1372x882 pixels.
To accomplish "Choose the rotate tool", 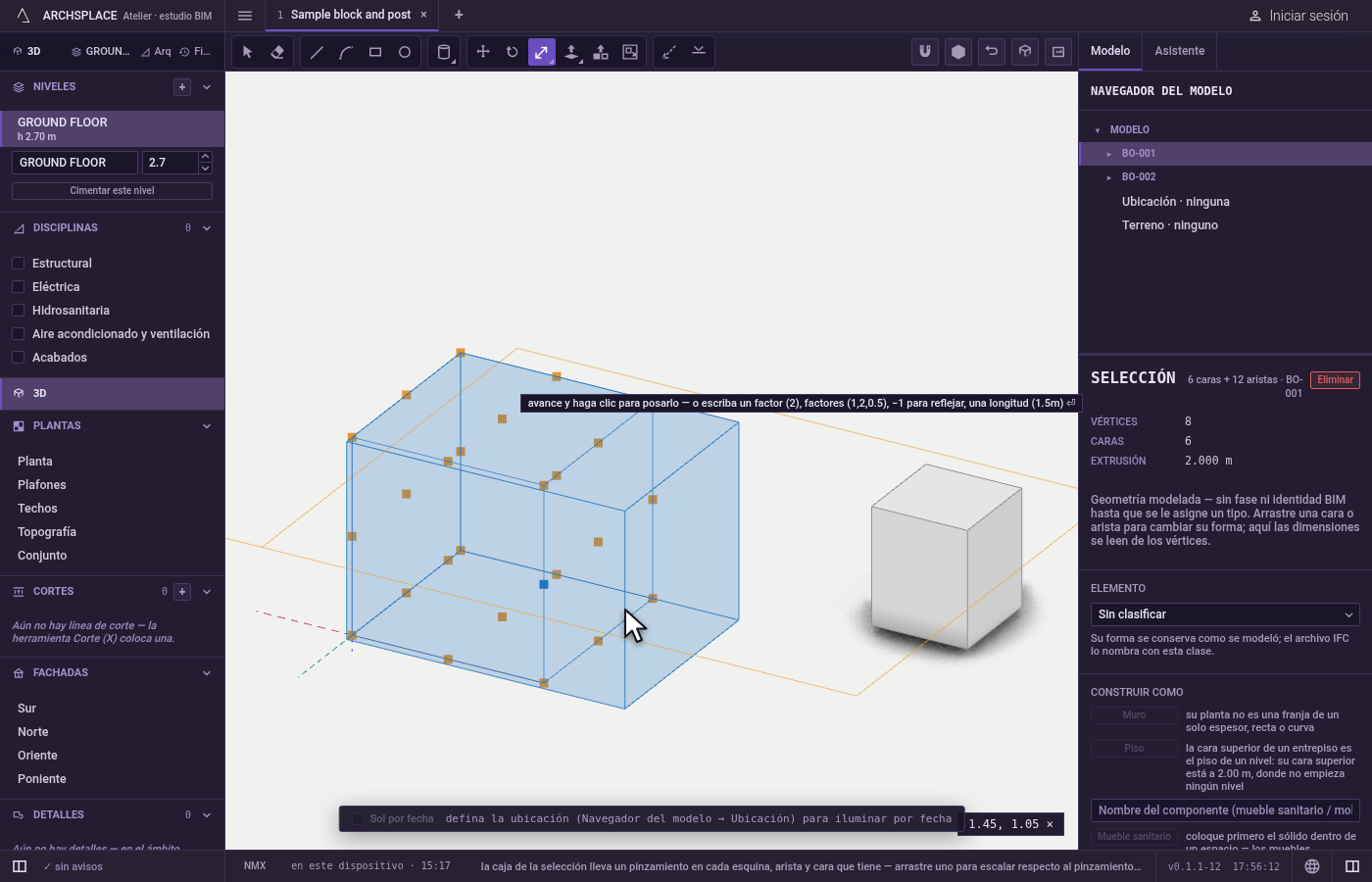I will [x=513, y=52].
